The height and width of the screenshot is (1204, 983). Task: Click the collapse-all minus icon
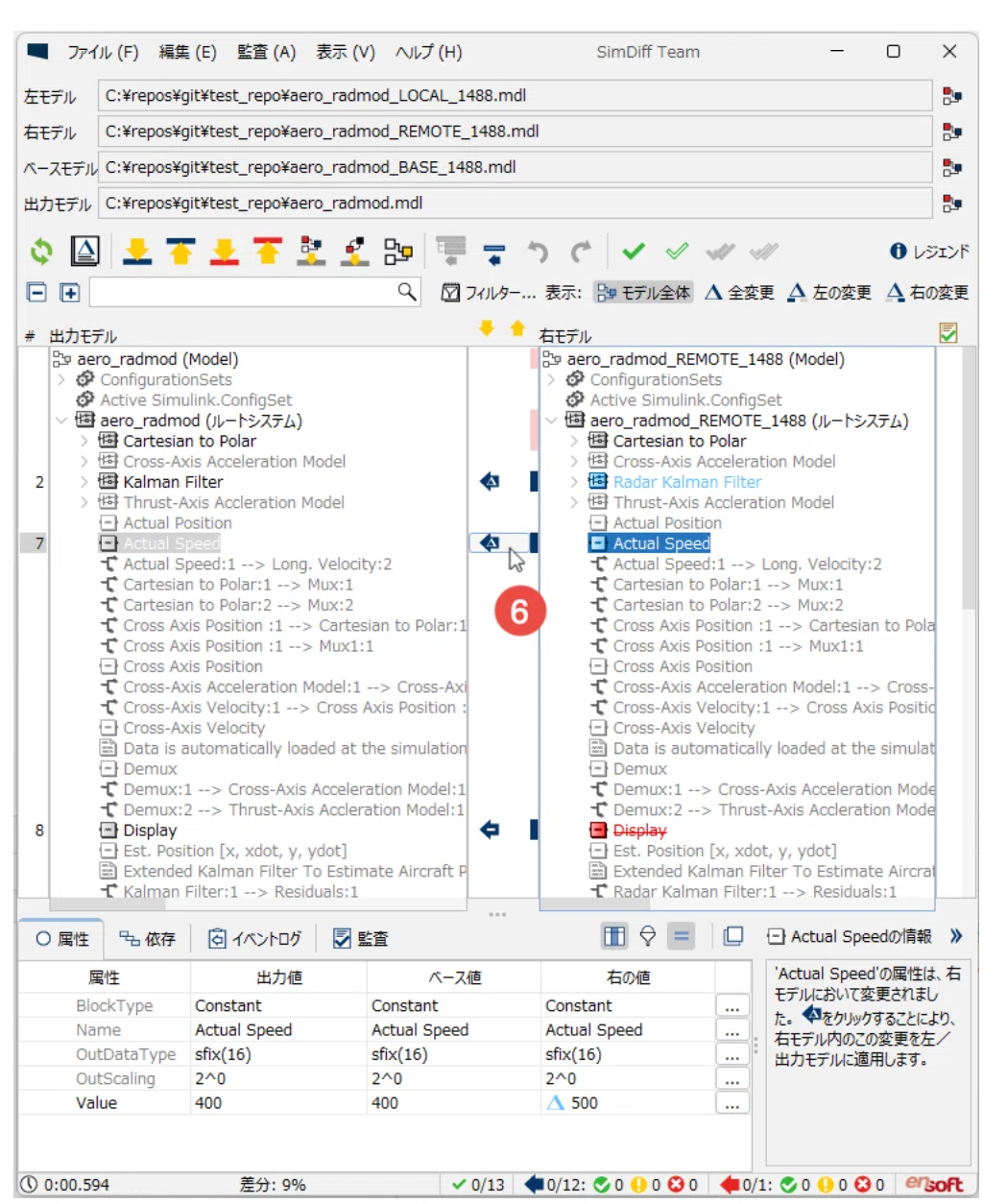point(36,292)
